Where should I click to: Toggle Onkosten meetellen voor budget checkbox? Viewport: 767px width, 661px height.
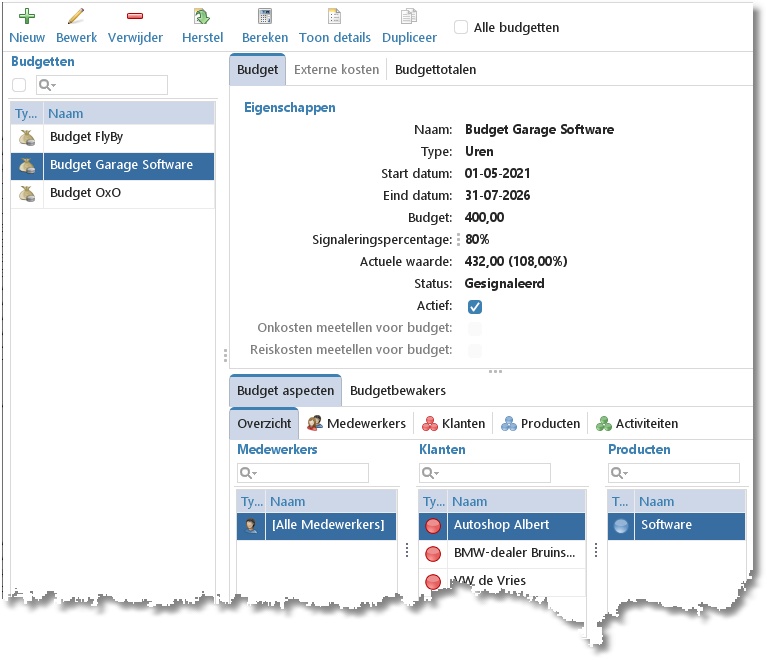[474, 328]
